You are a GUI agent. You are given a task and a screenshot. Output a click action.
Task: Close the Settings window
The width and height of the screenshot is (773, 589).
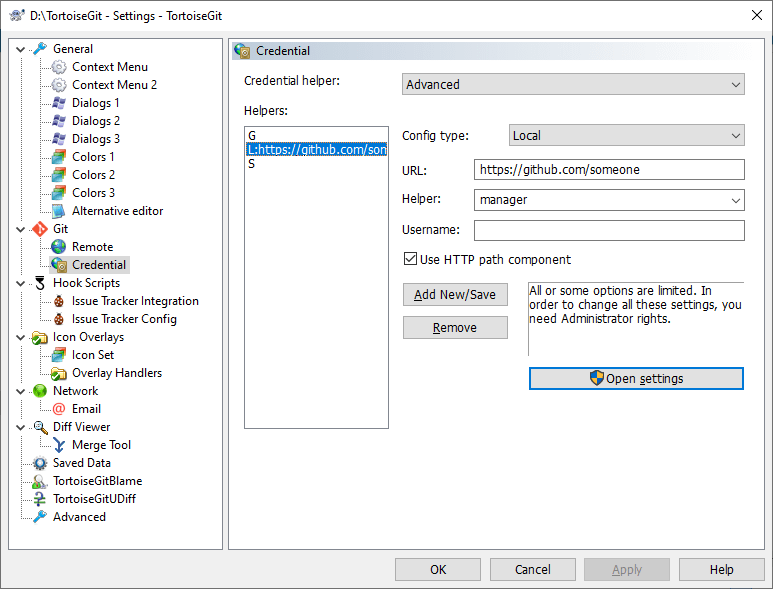[757, 15]
